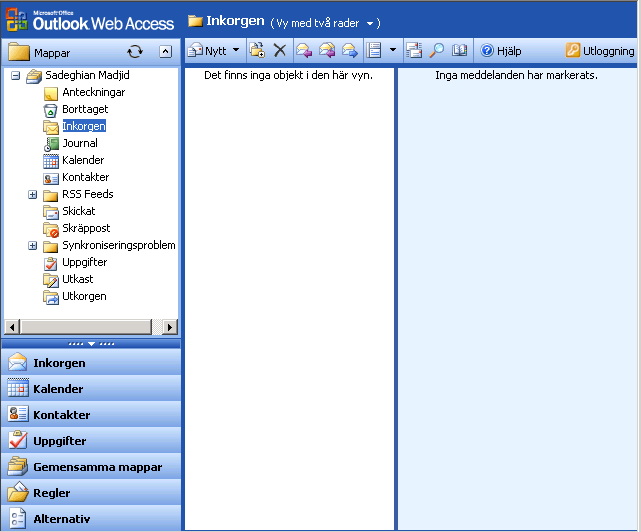Click the Reply All icon in toolbar
Image resolution: width=641 pixels, height=532 pixels.
[x=327, y=50]
